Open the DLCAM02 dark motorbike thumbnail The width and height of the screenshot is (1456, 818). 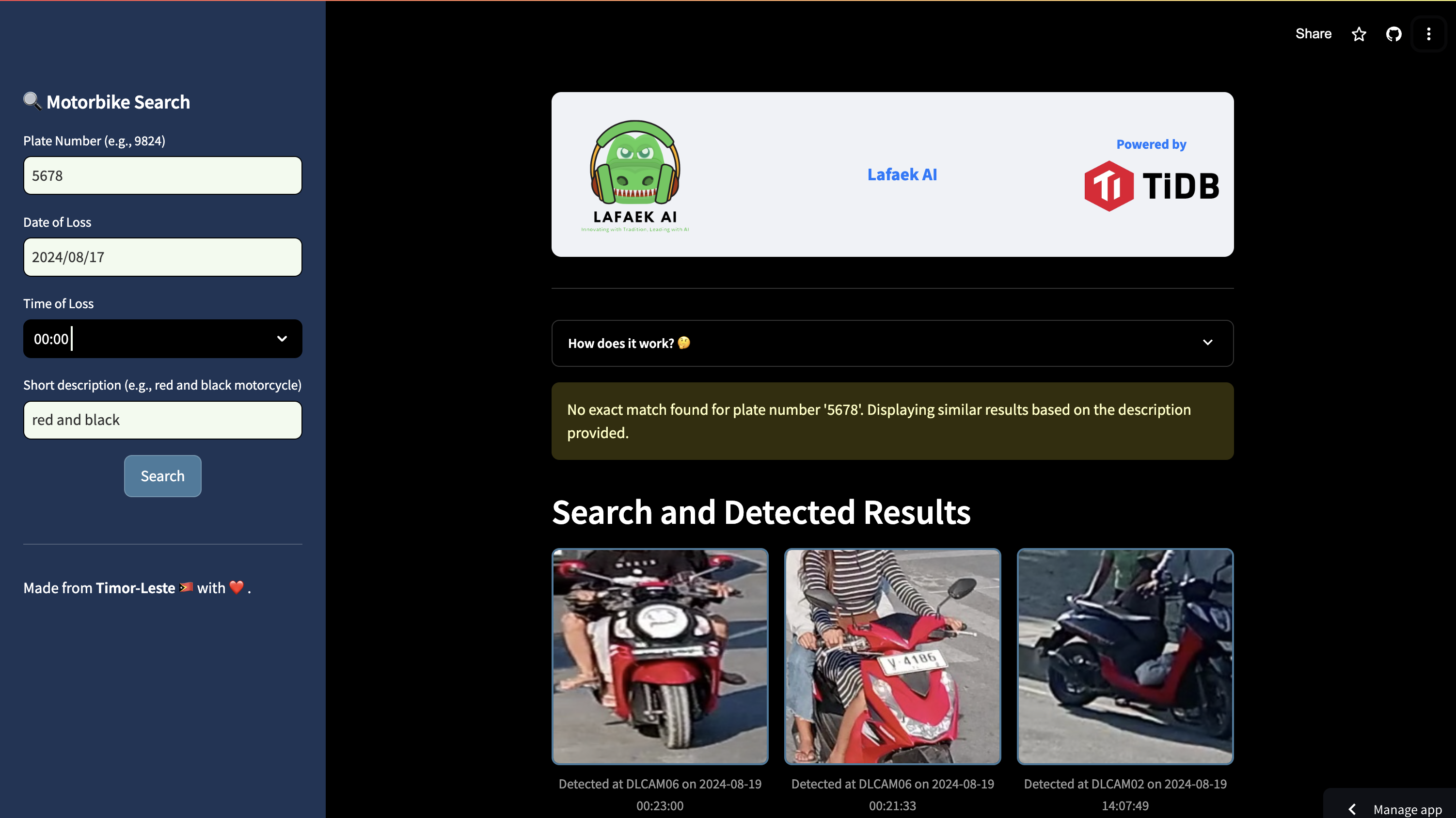point(1125,656)
